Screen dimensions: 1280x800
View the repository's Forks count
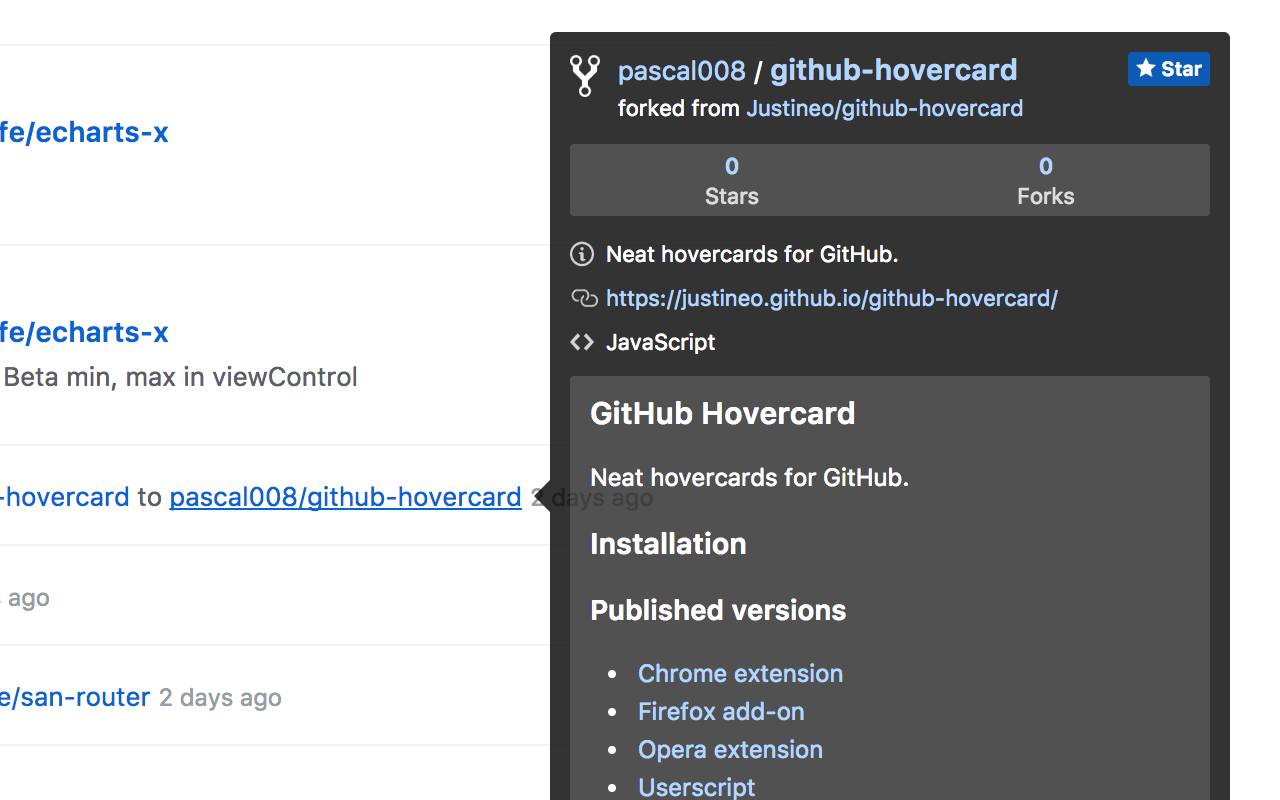(x=1045, y=180)
